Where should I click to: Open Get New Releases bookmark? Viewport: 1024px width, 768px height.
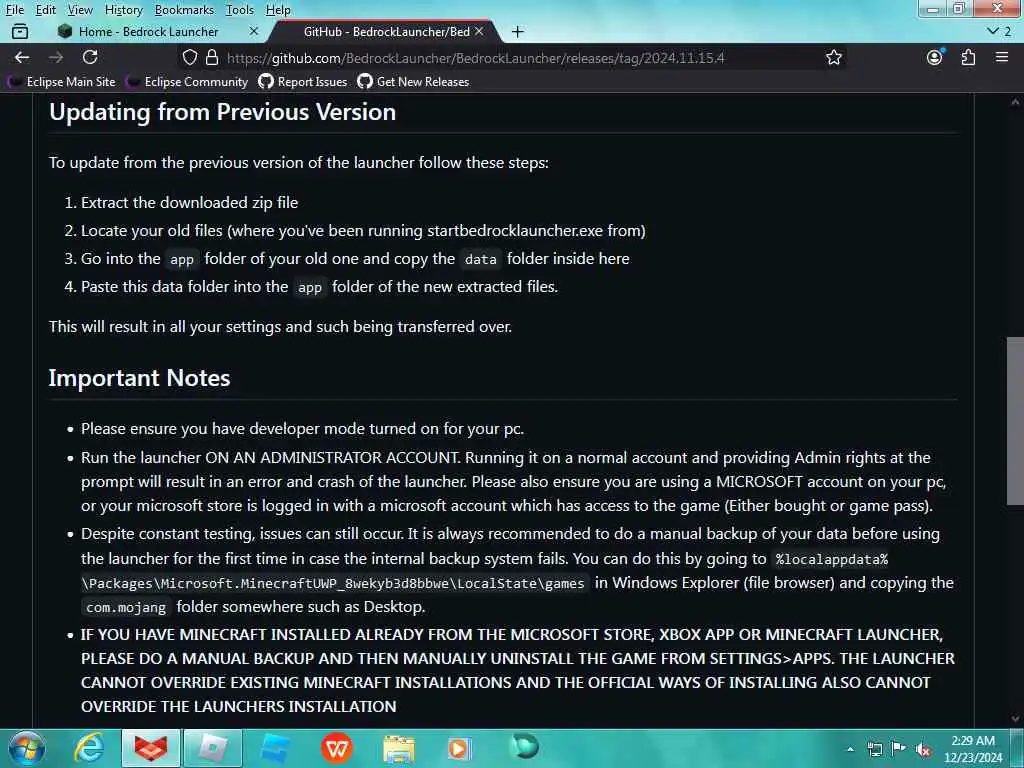click(413, 82)
